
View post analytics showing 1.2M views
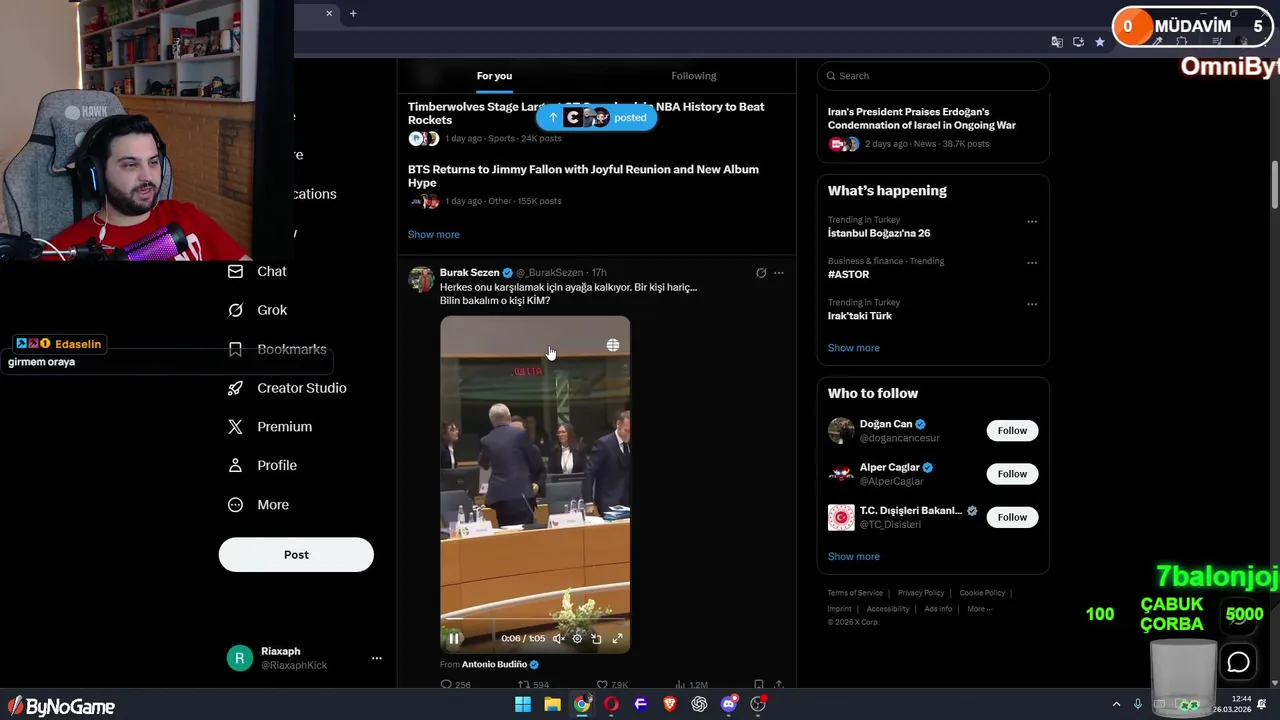click(x=691, y=685)
